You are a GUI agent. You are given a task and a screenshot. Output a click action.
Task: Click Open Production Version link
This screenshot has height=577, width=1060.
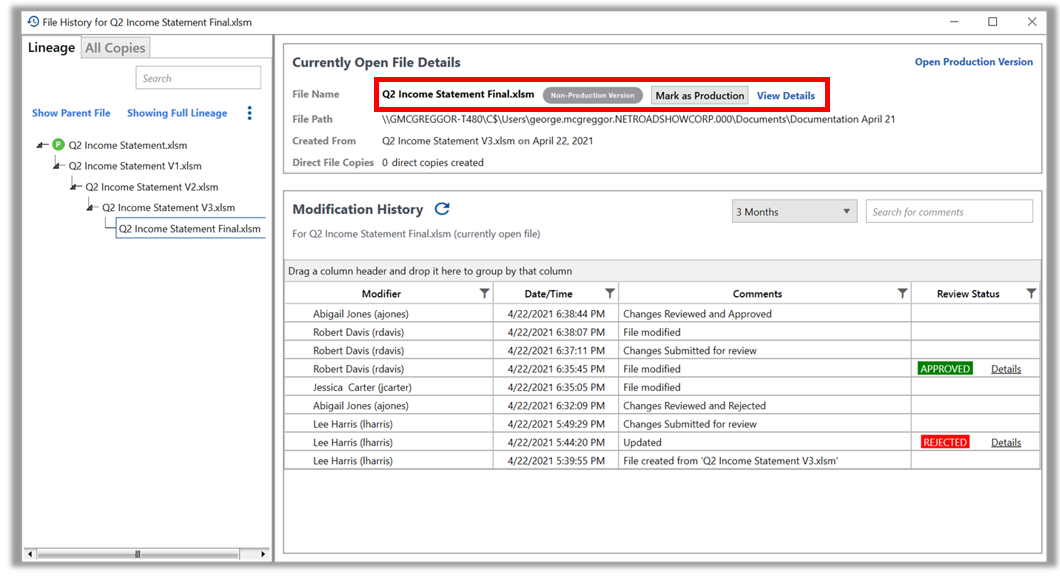(973, 61)
